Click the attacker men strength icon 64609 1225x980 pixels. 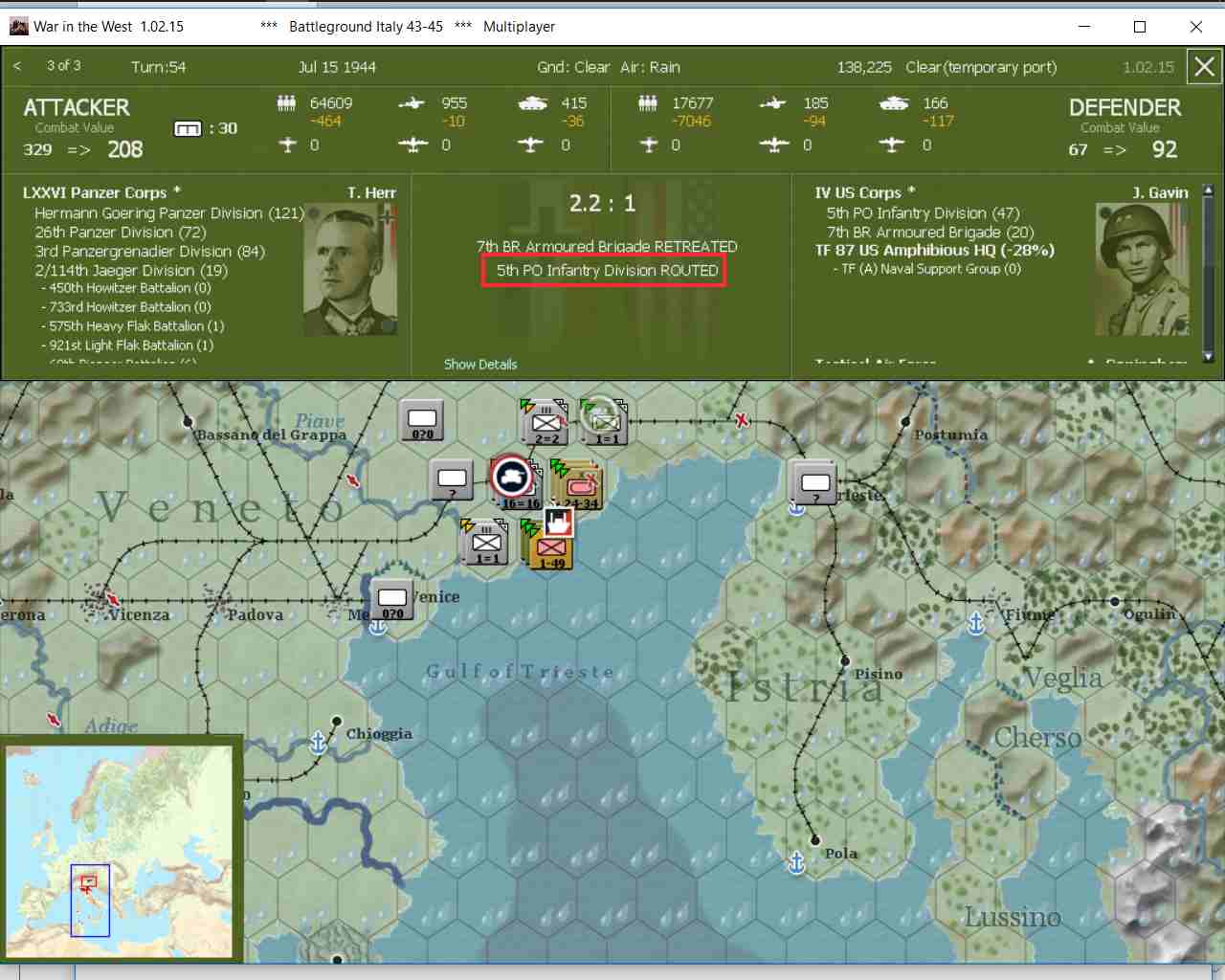pyautogui.click(x=286, y=103)
